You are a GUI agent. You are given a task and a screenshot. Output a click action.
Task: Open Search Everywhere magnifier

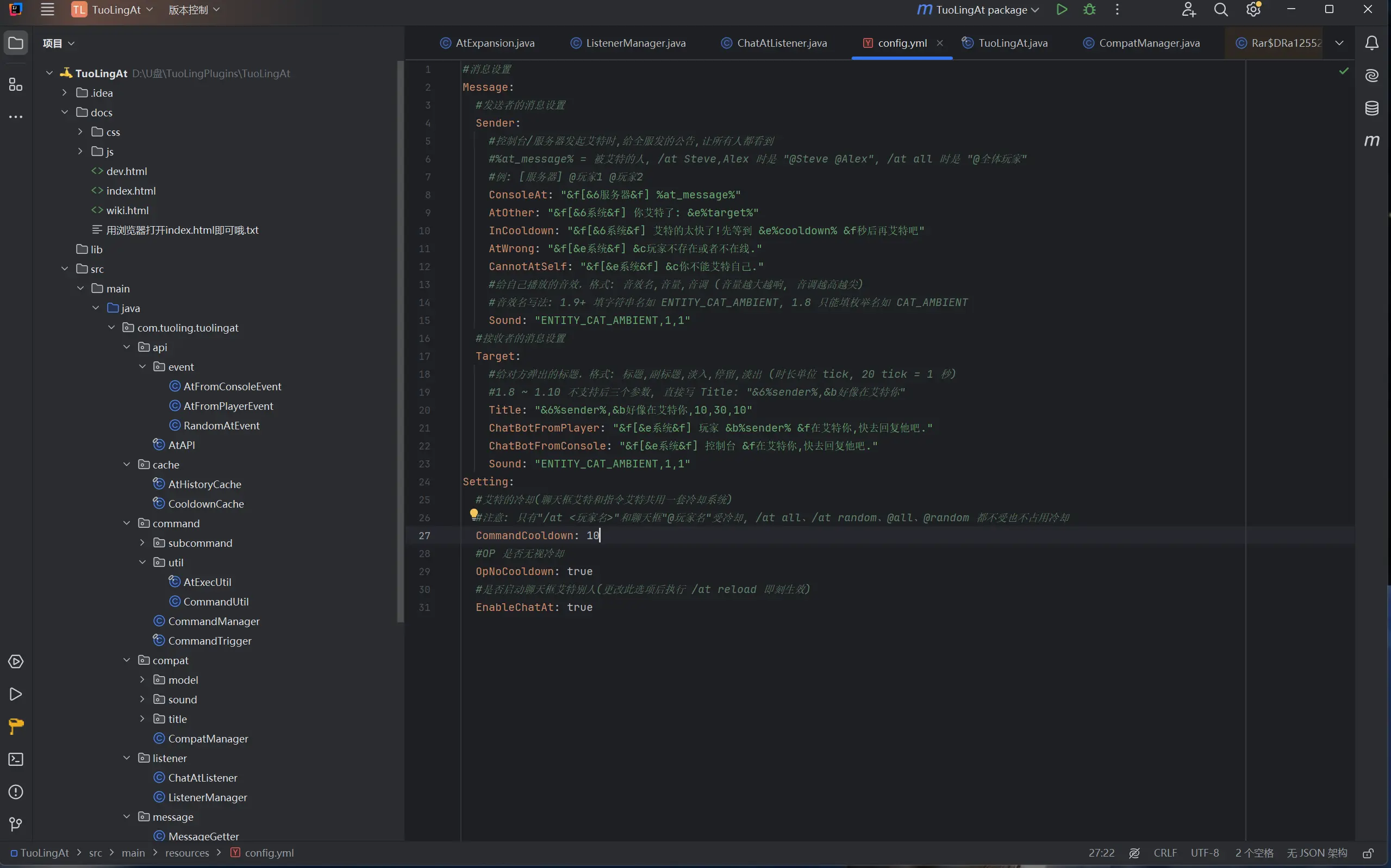click(1220, 10)
